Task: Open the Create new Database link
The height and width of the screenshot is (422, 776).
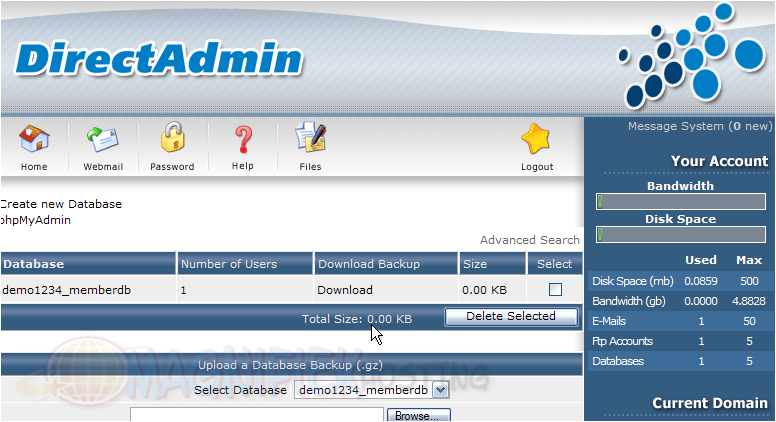Action: coord(60,204)
